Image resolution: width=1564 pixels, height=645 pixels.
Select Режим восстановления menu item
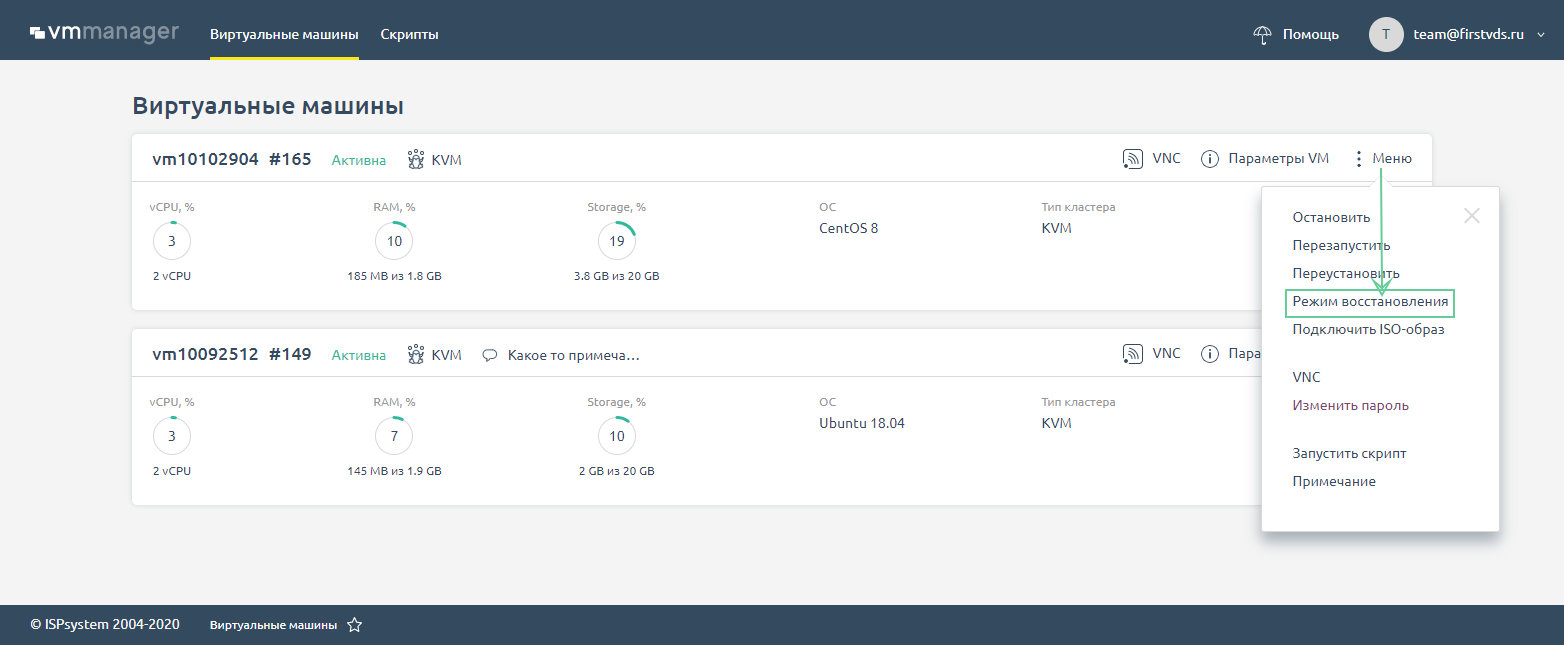(1370, 302)
